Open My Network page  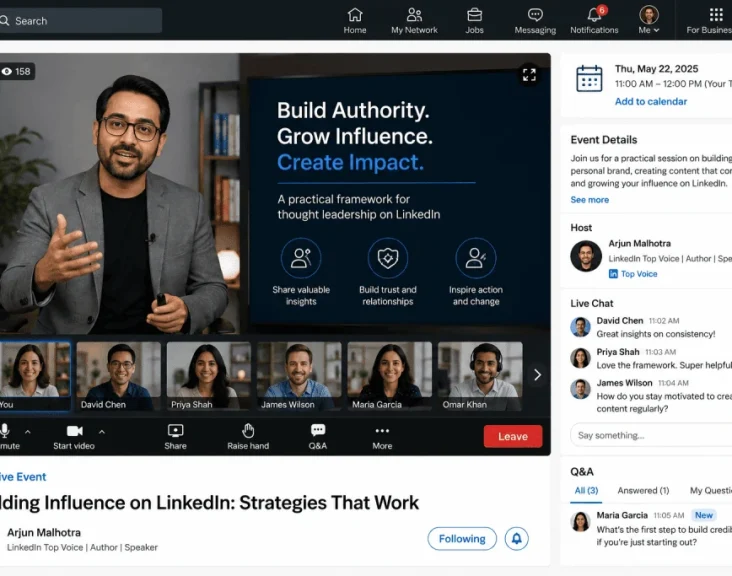(414, 21)
